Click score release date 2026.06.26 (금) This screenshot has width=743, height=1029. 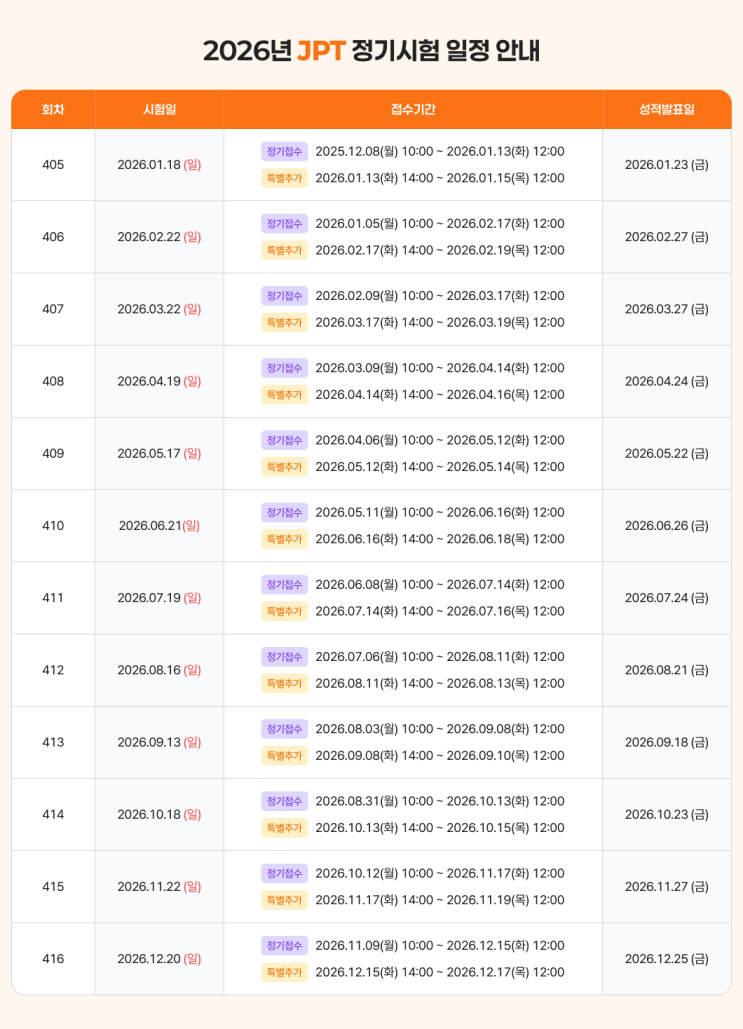coord(667,526)
